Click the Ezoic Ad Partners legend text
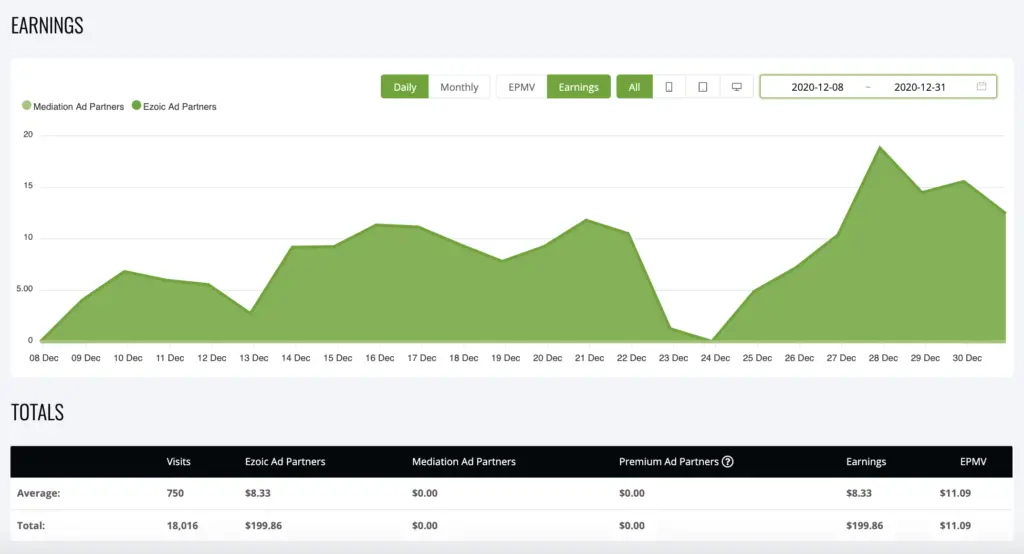1024x554 pixels. coord(180,106)
